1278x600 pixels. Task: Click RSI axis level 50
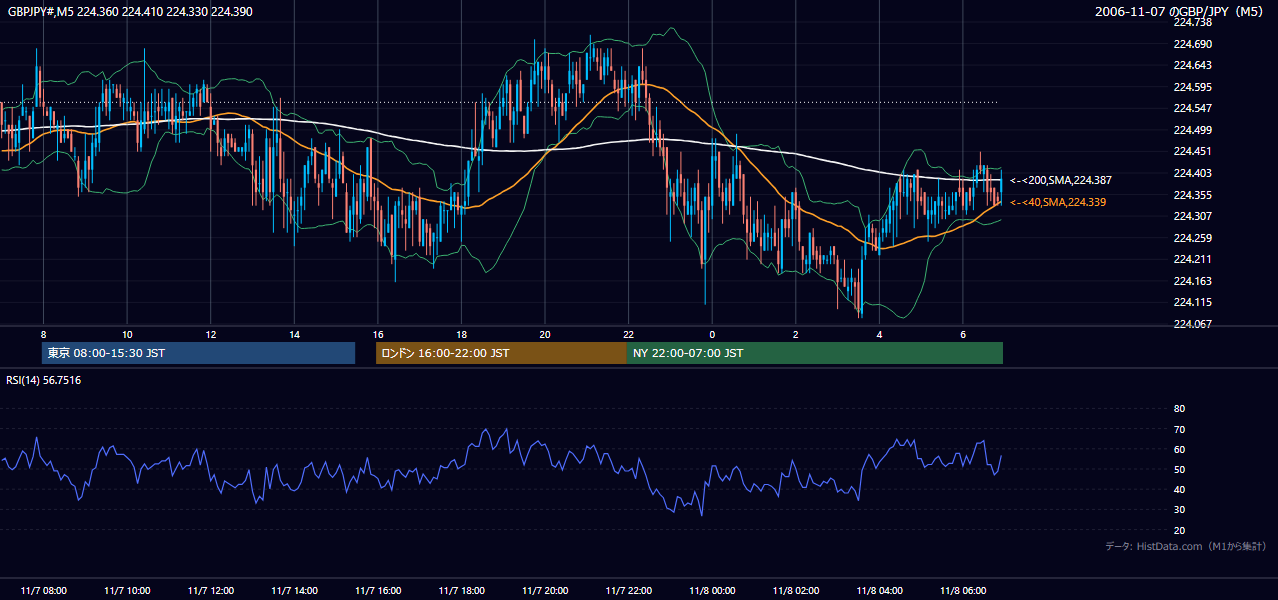coord(1179,470)
